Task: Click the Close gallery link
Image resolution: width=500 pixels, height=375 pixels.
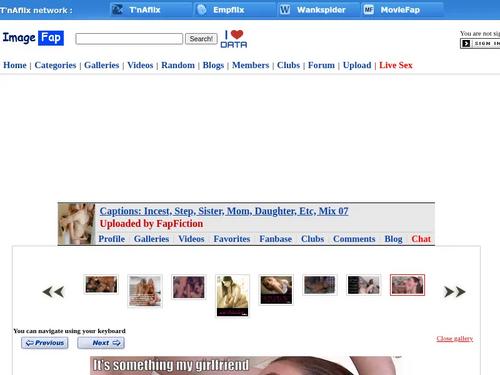Action: 455,339
